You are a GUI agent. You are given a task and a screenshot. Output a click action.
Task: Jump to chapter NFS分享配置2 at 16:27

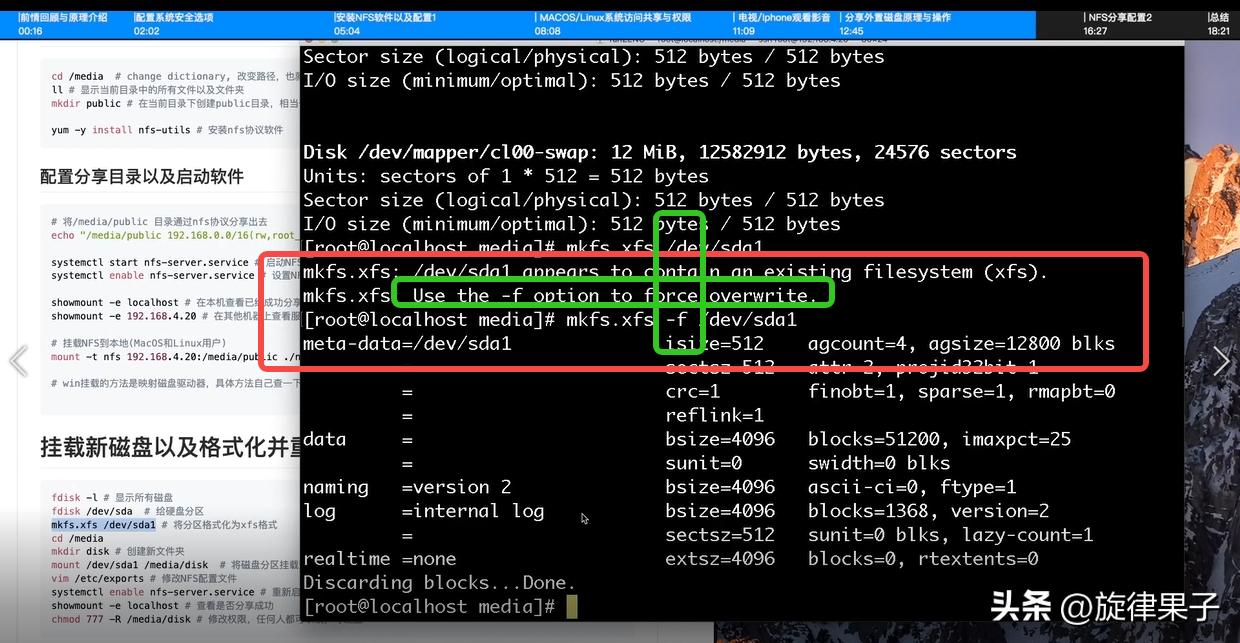(1117, 24)
